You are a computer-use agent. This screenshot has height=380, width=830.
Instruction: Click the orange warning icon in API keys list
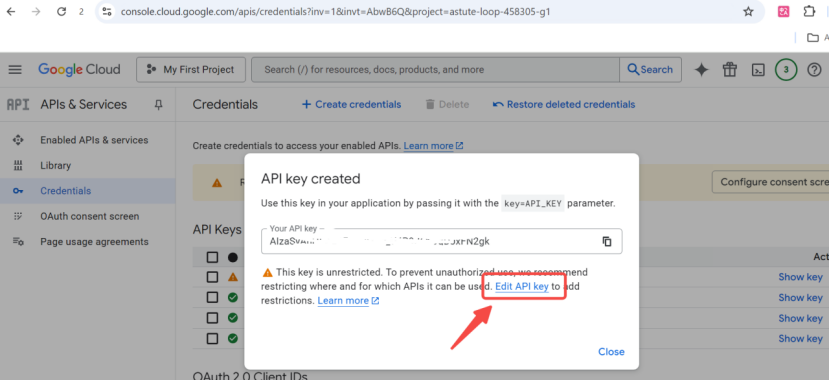pyautogui.click(x=232, y=277)
